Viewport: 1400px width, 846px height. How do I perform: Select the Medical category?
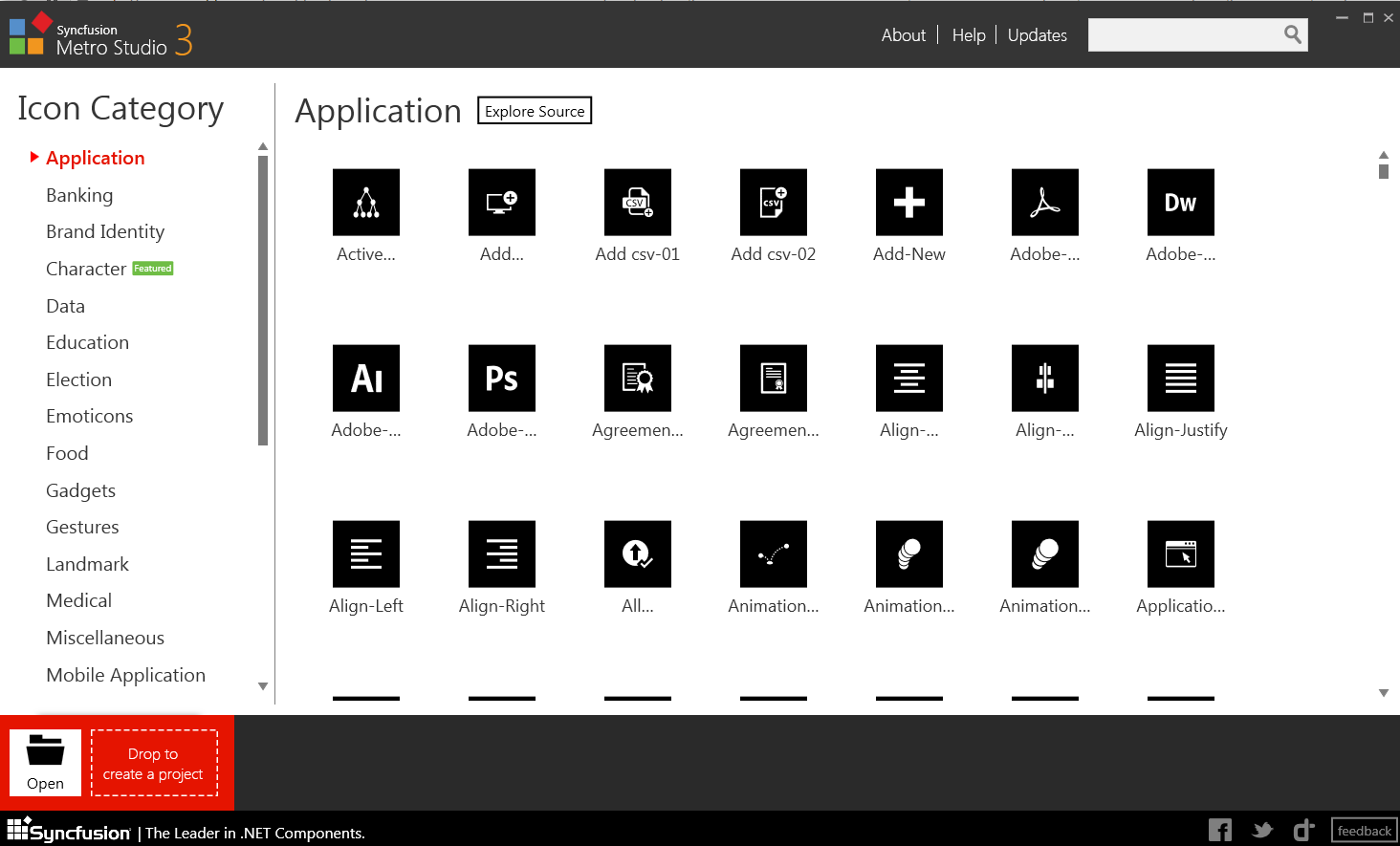point(78,600)
